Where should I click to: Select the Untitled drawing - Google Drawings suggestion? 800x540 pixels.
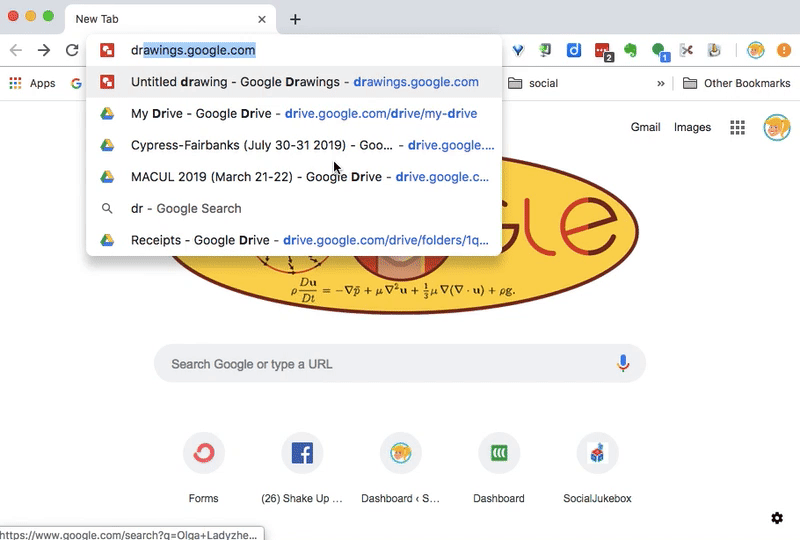tap(294, 82)
